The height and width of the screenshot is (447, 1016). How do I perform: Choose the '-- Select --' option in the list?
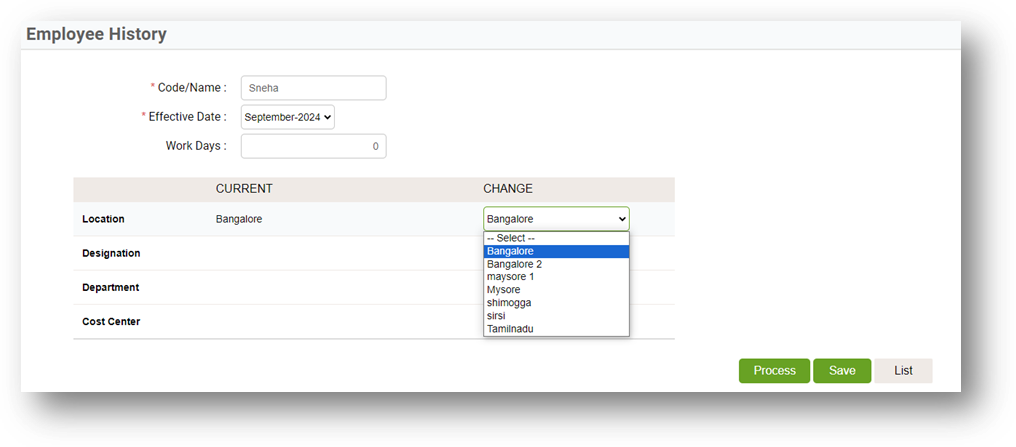pyautogui.click(x=556, y=238)
